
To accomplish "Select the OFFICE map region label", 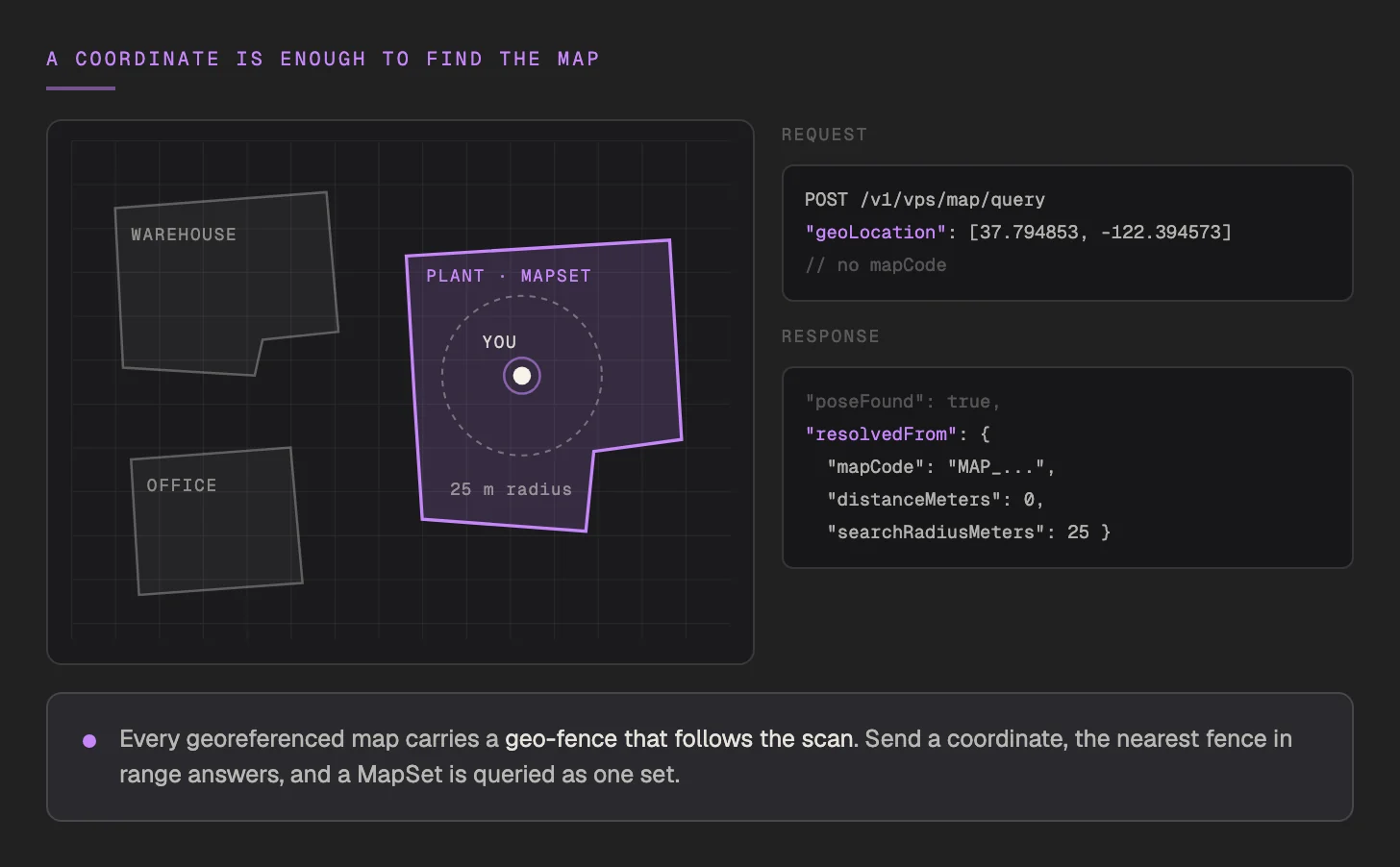I will tap(182, 485).
